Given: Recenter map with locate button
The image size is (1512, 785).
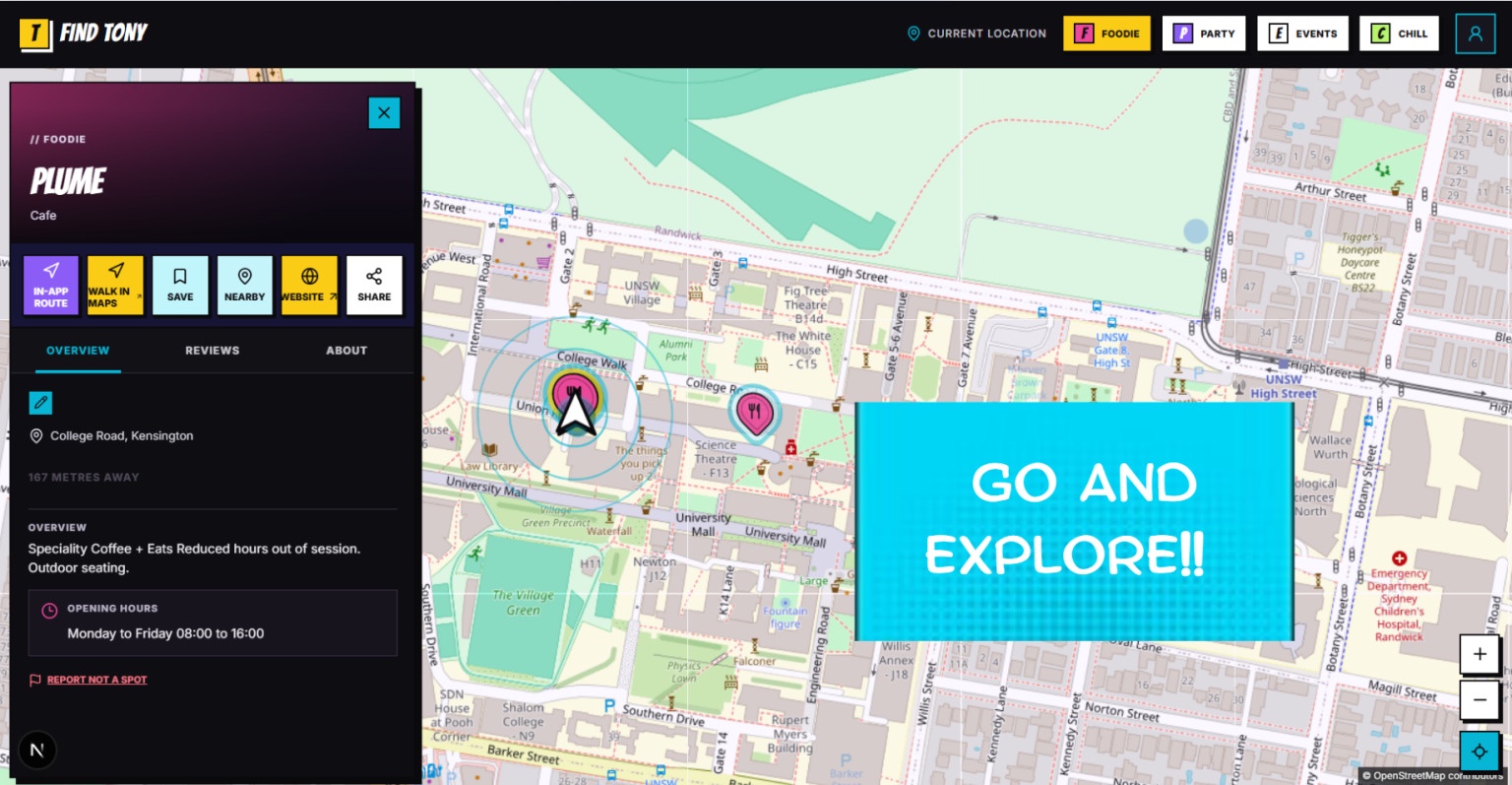Looking at the screenshot, I should click(1480, 751).
